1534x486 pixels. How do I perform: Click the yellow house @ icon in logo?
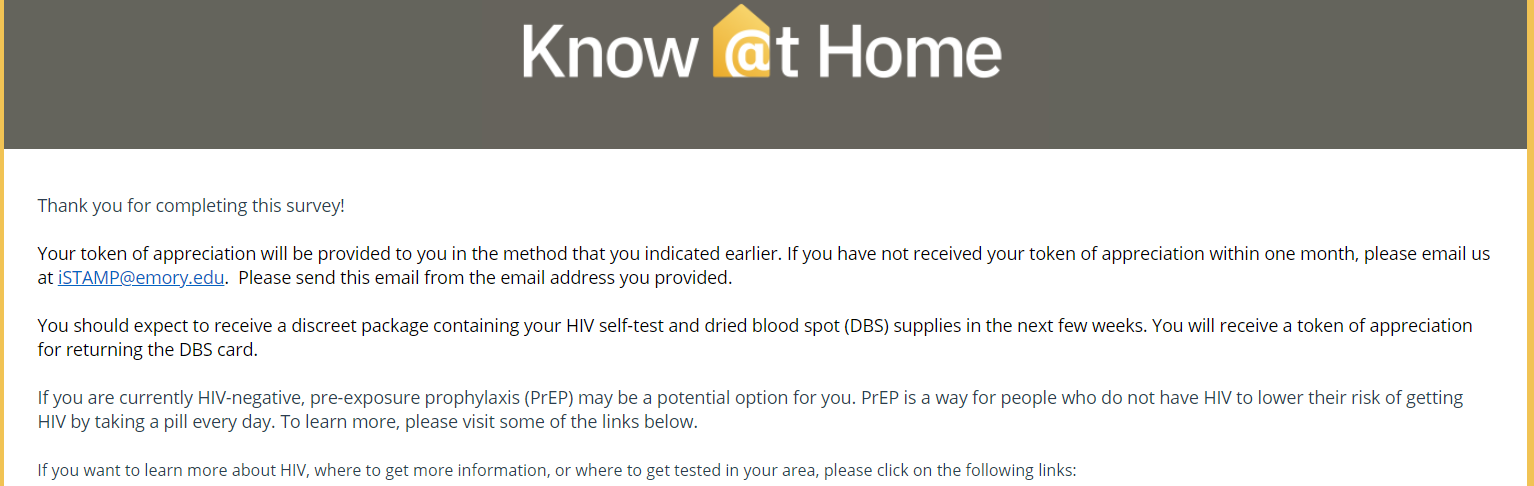(742, 44)
